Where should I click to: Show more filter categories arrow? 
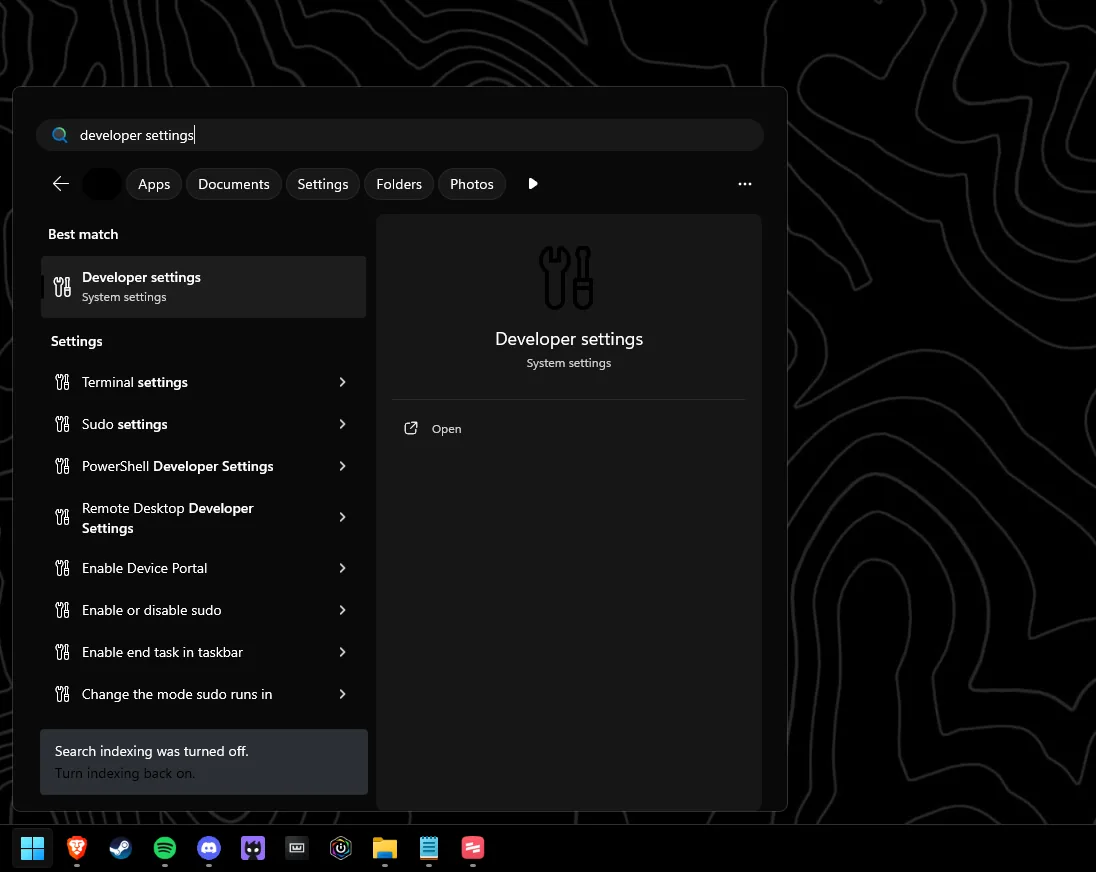[533, 184]
